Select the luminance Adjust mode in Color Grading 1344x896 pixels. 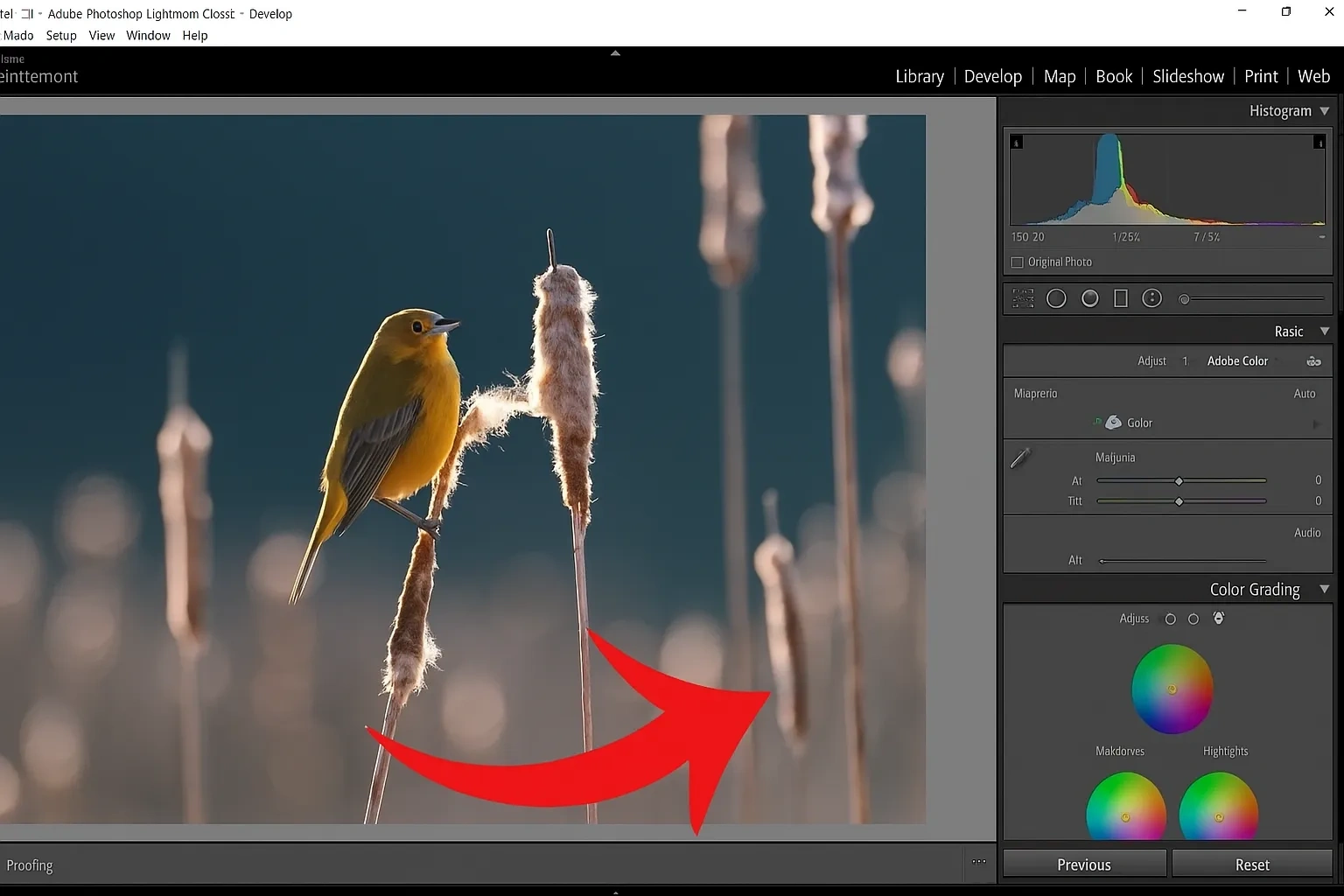pos(1218,619)
